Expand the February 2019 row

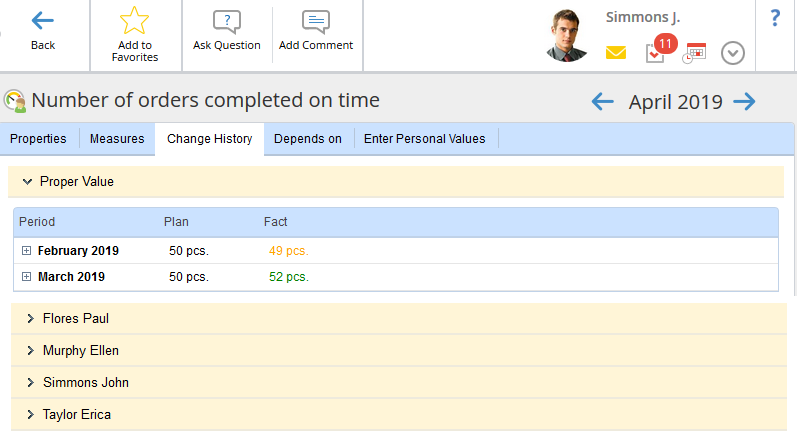(26, 251)
